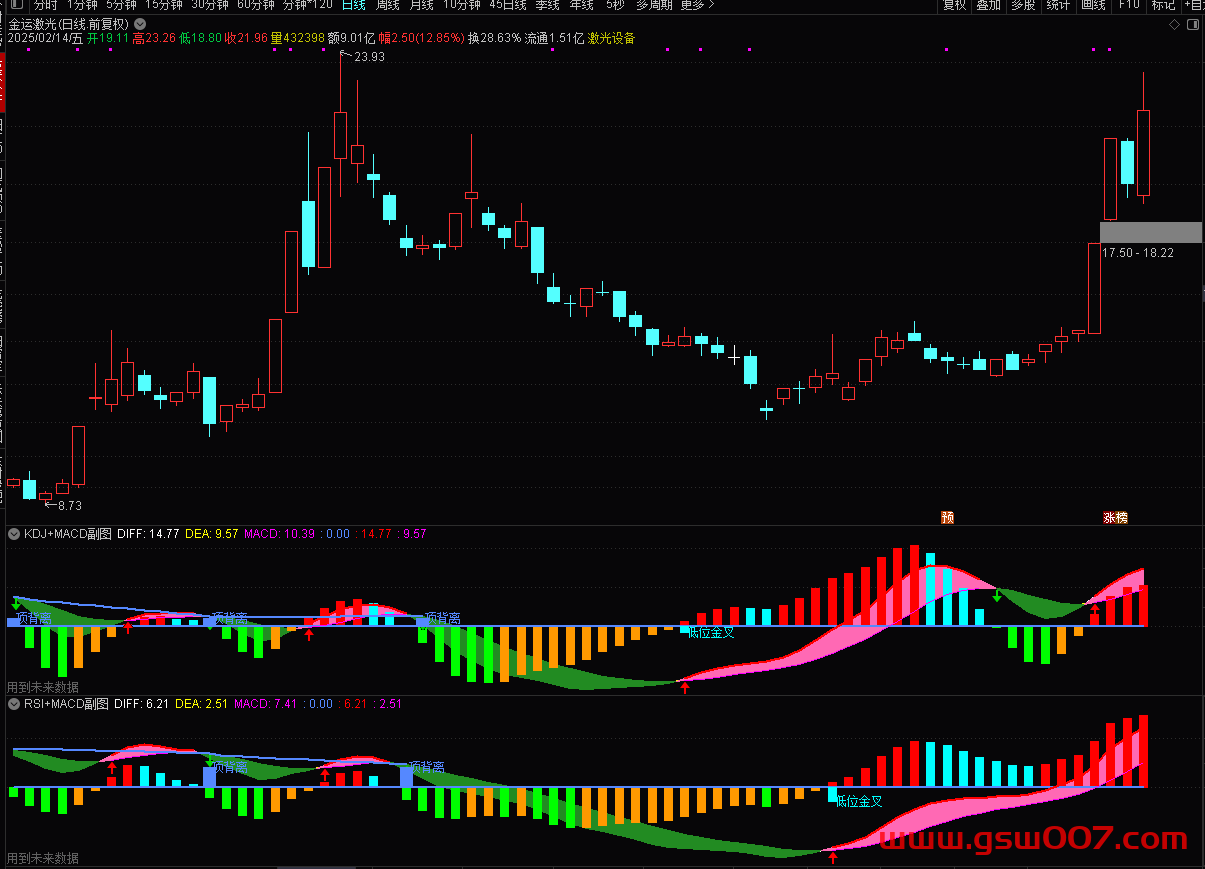Toggle the side panel icon at top-right
Image resolution: width=1205 pixels, height=869 pixels.
coord(1194,23)
